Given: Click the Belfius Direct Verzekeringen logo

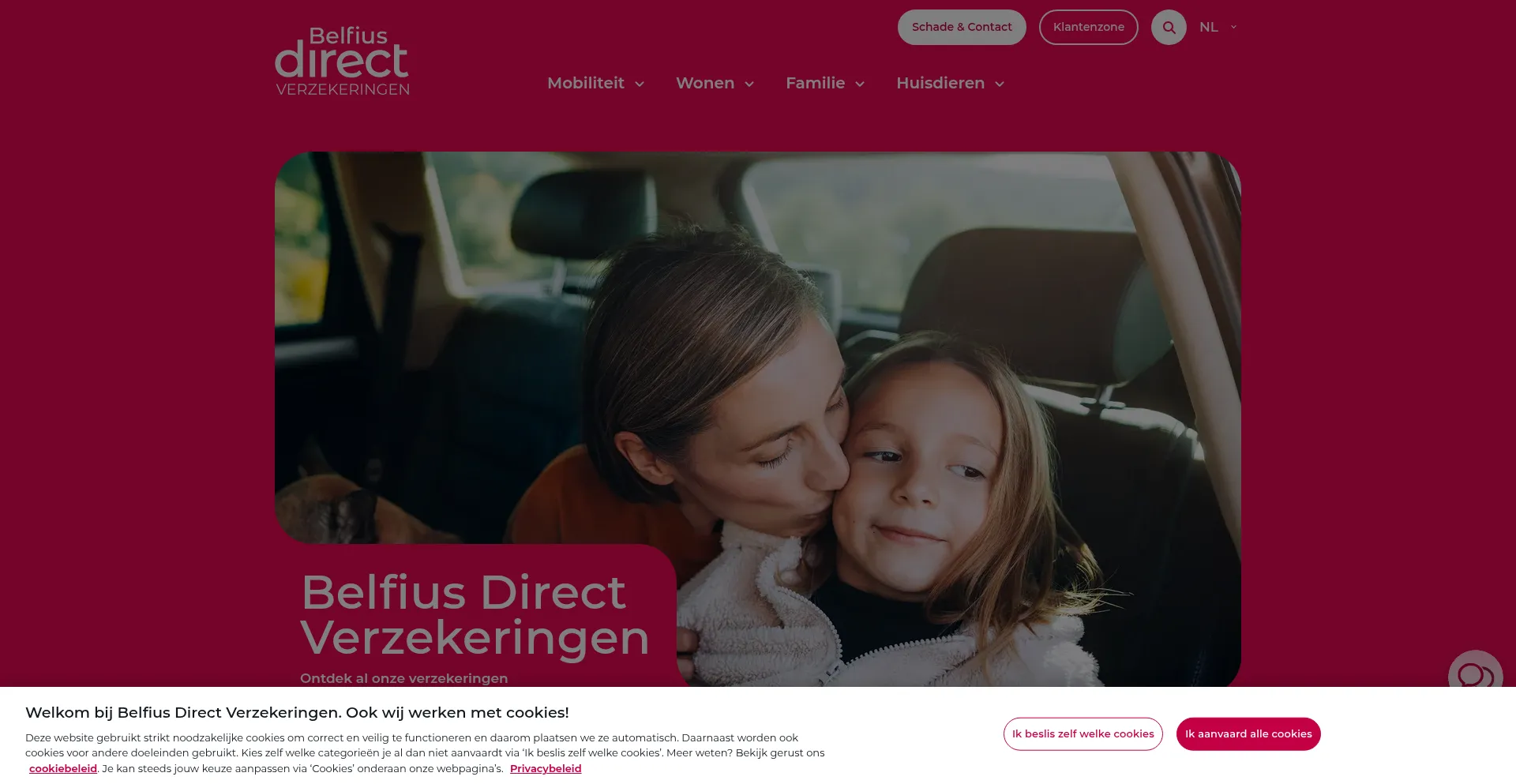Looking at the screenshot, I should (x=342, y=61).
